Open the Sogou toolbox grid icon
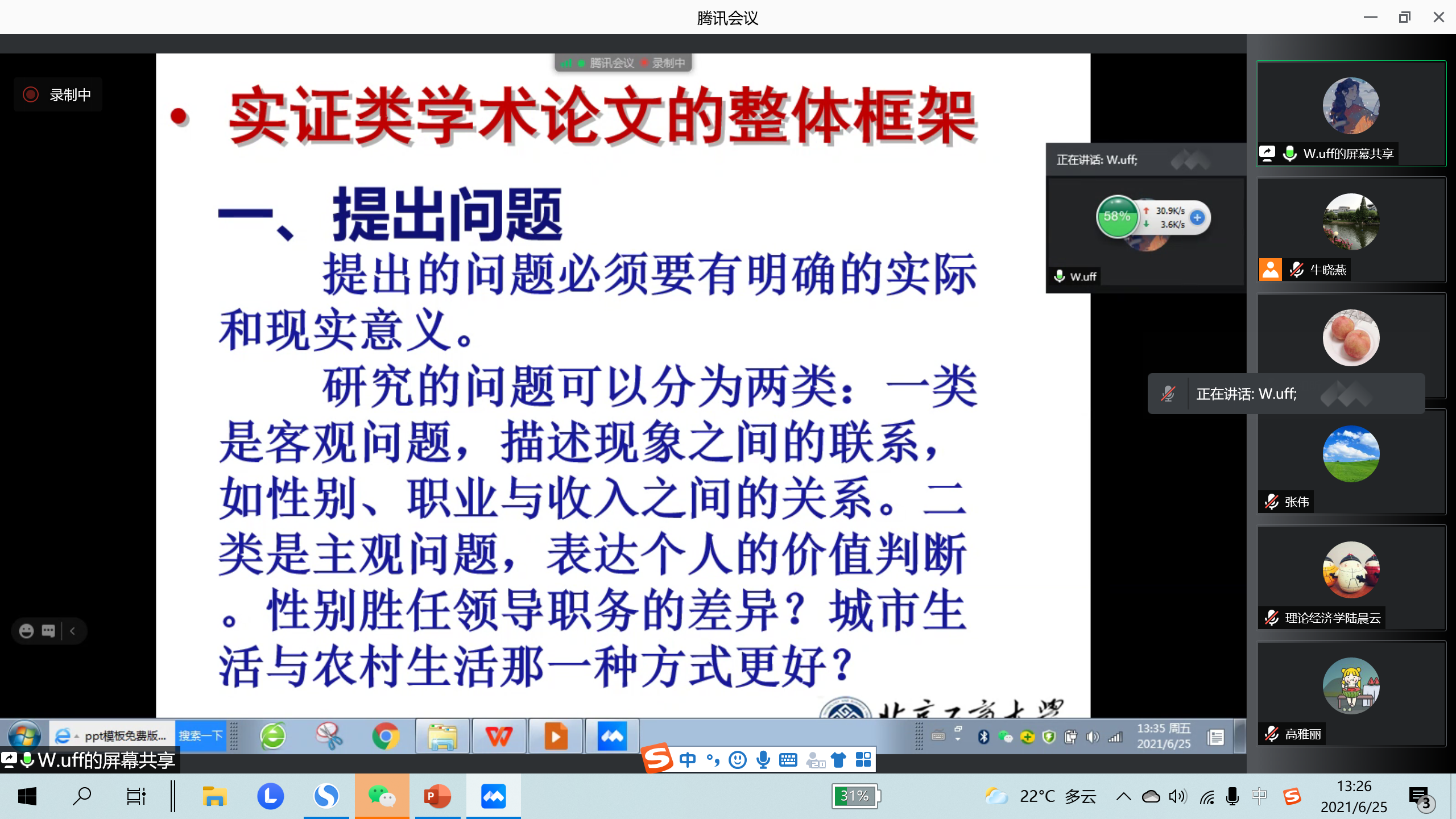 pyautogui.click(x=863, y=760)
